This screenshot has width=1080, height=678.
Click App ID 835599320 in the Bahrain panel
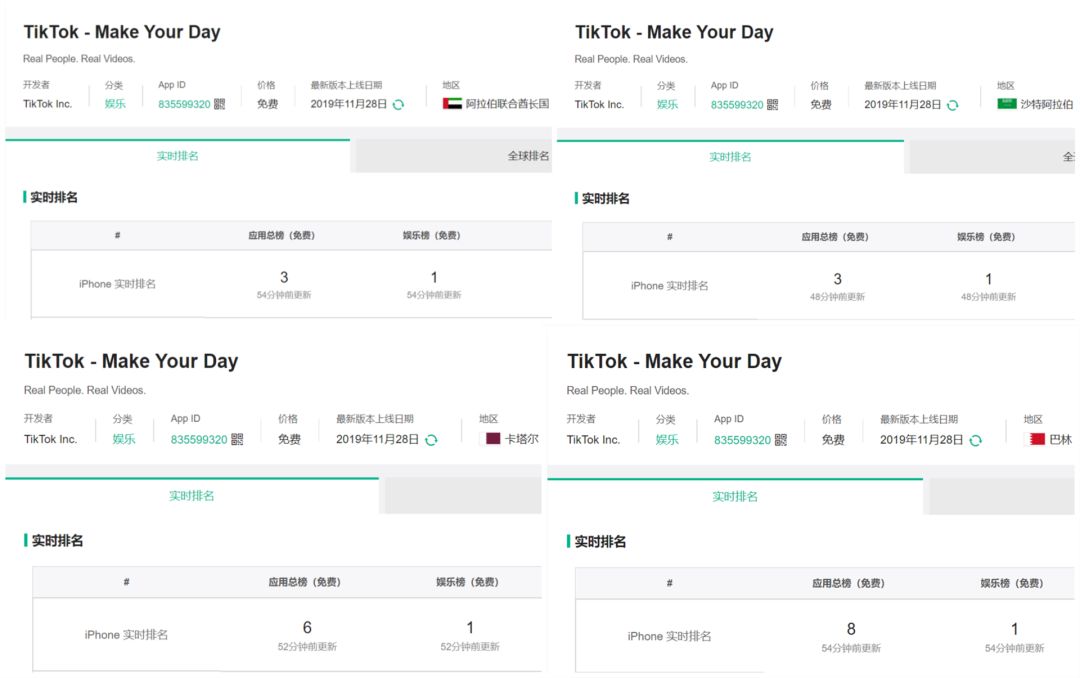tap(742, 440)
